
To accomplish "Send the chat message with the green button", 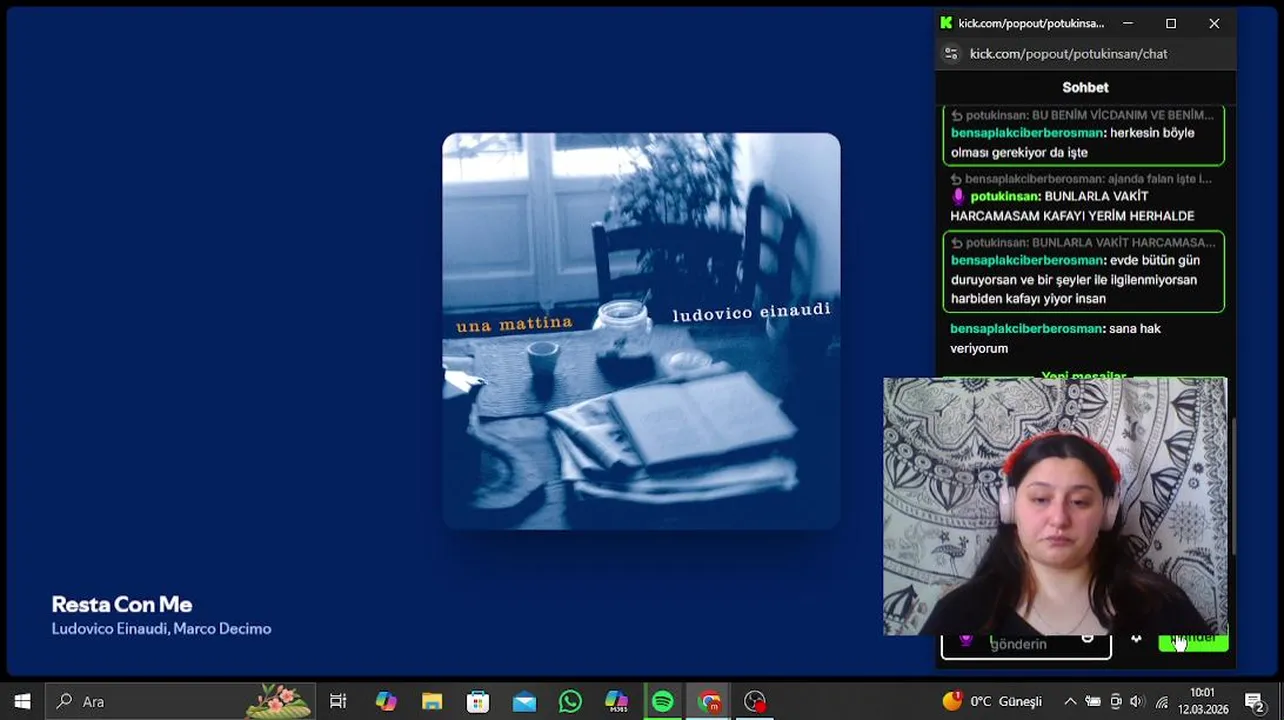I will 1193,641.
